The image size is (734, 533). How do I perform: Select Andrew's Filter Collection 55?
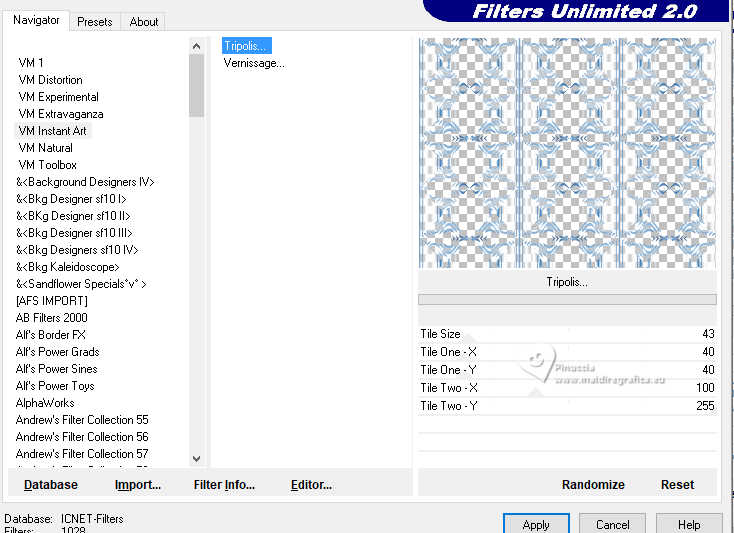click(x=82, y=420)
